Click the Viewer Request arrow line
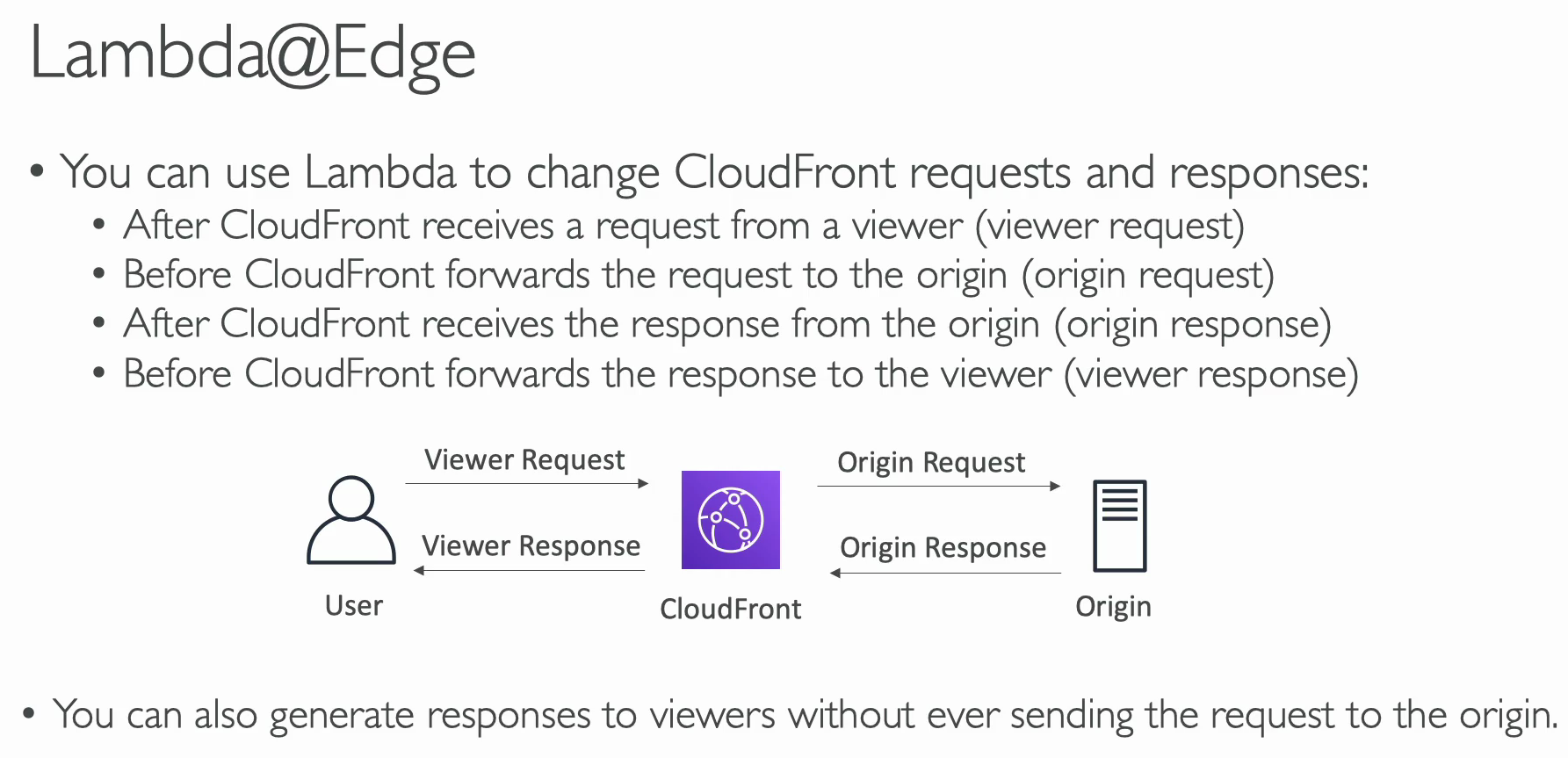Screen dimensions: 1568x758 coord(527,483)
